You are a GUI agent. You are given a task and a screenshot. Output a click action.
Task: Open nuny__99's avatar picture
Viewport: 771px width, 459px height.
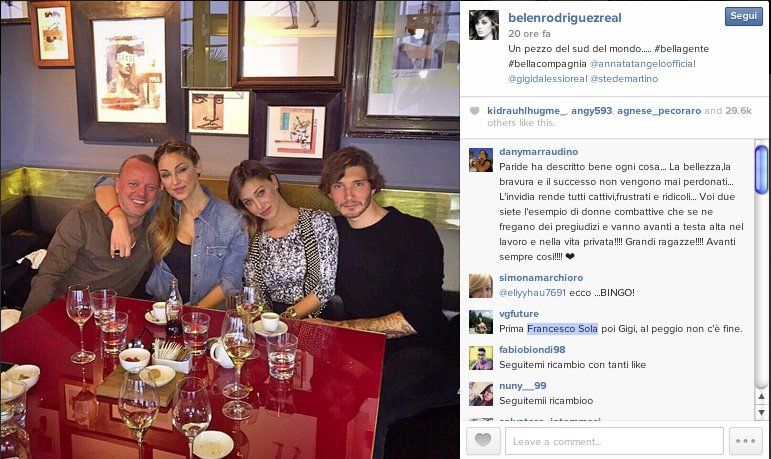tap(480, 394)
